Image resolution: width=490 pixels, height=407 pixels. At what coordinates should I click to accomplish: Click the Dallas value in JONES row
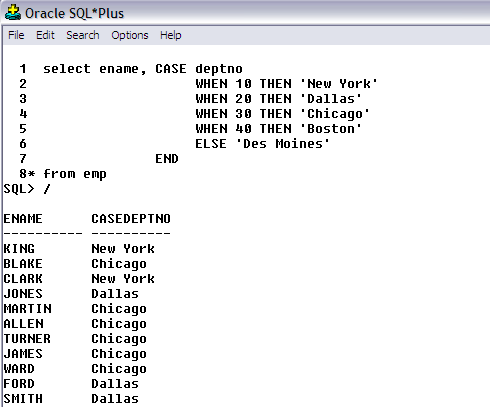pos(115,294)
